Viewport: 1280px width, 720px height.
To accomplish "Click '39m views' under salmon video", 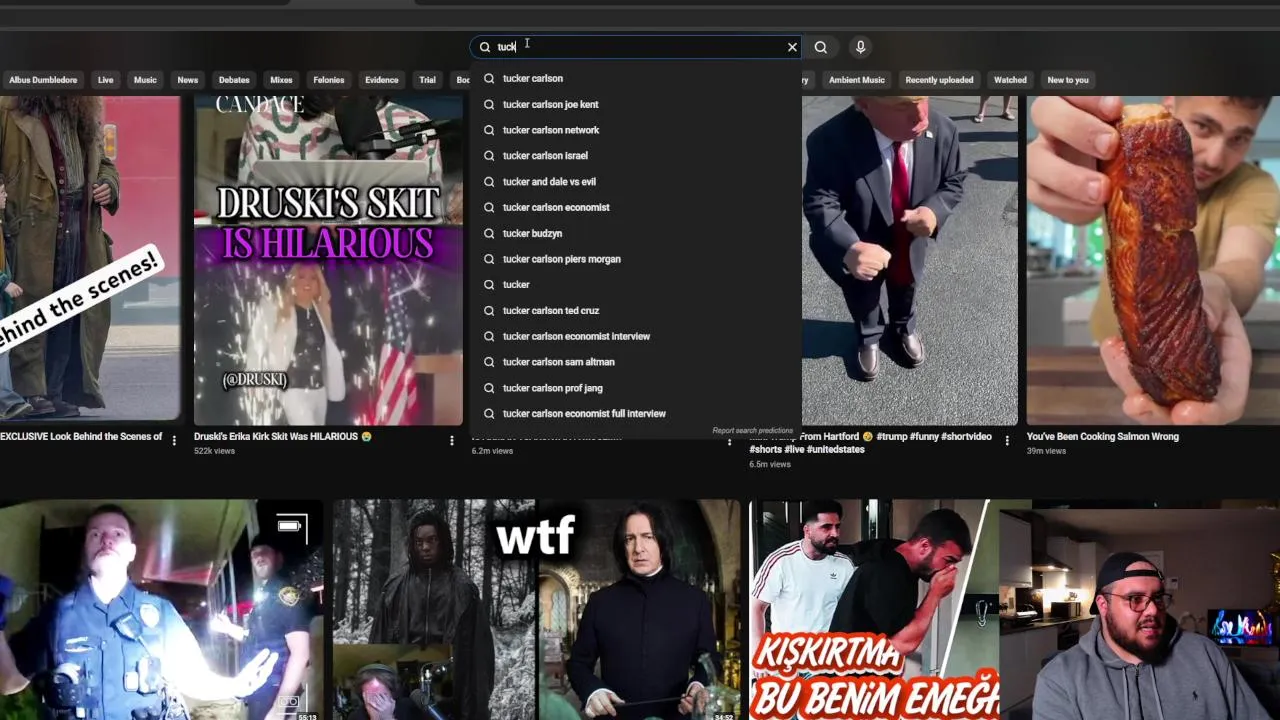I will tap(1046, 452).
